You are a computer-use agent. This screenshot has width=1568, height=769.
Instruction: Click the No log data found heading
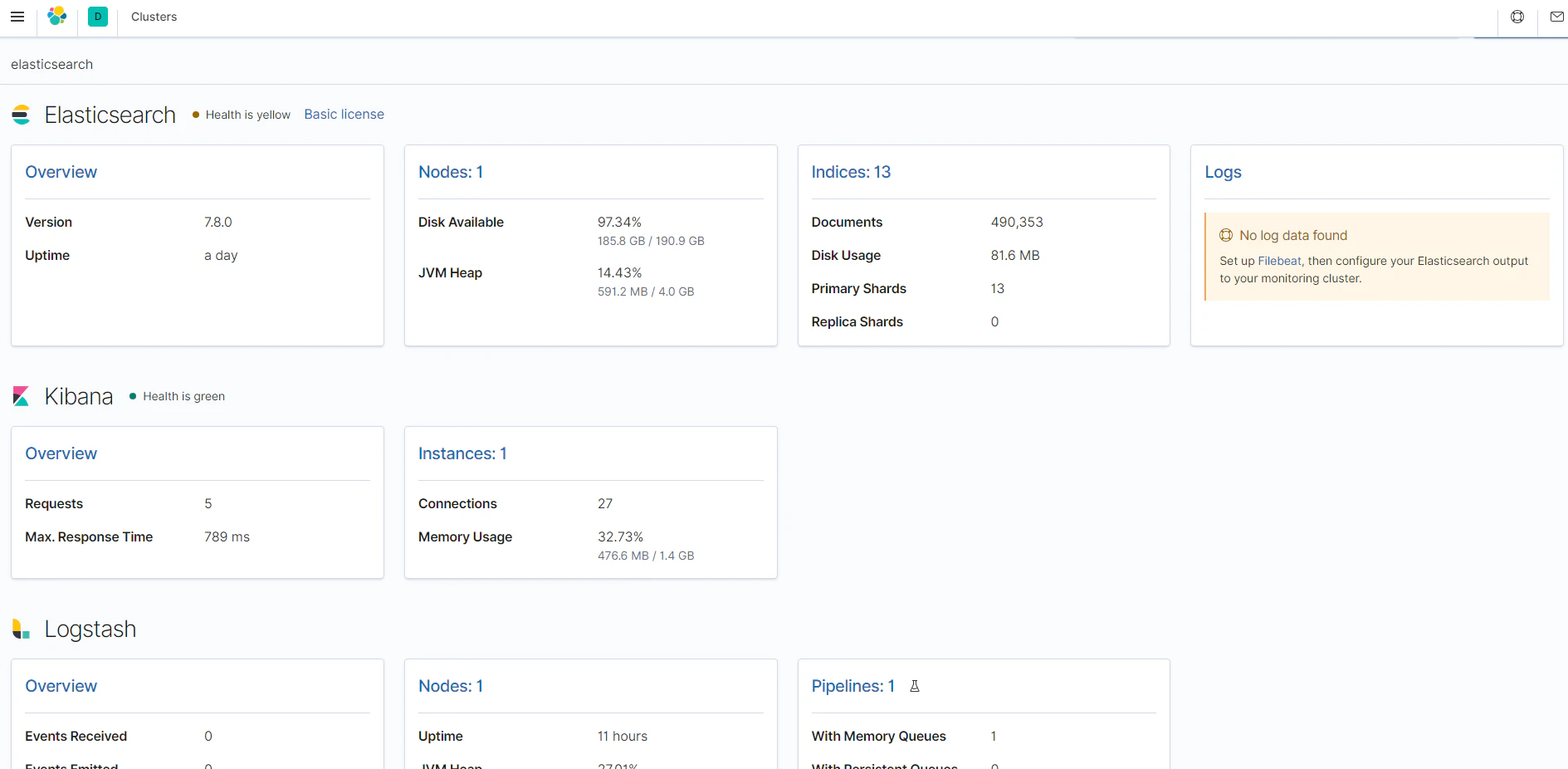point(1293,235)
